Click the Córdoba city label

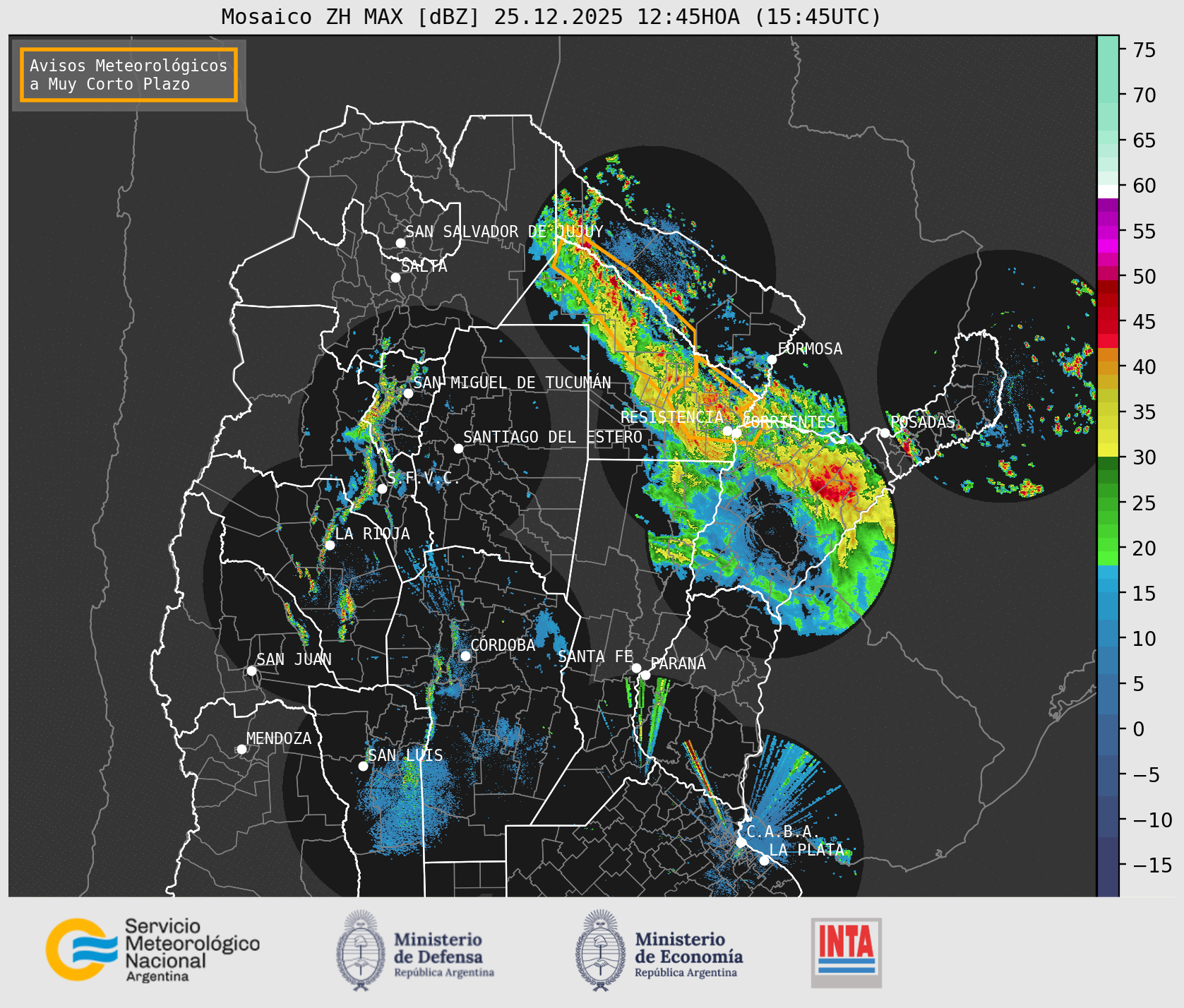tap(503, 645)
